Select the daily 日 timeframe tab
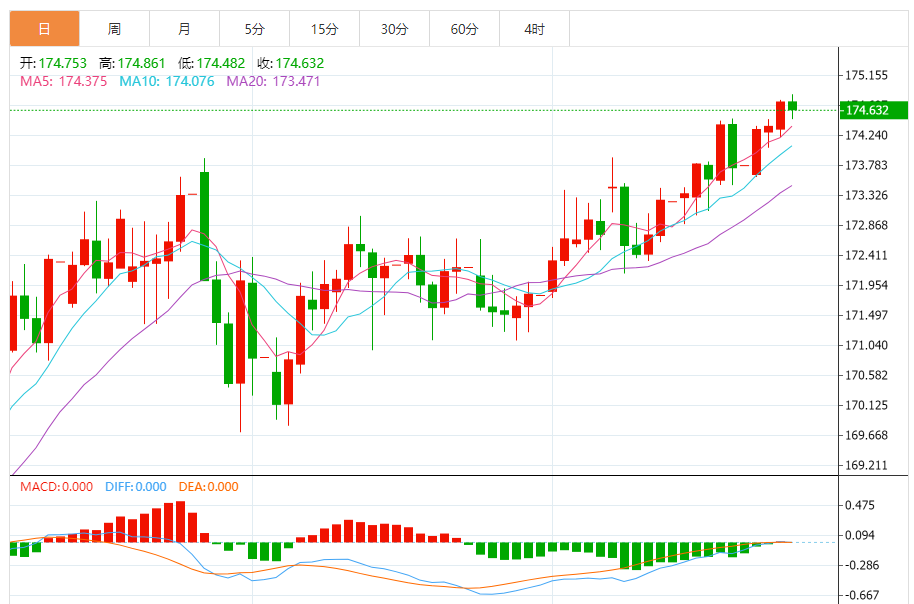 (x=44, y=29)
